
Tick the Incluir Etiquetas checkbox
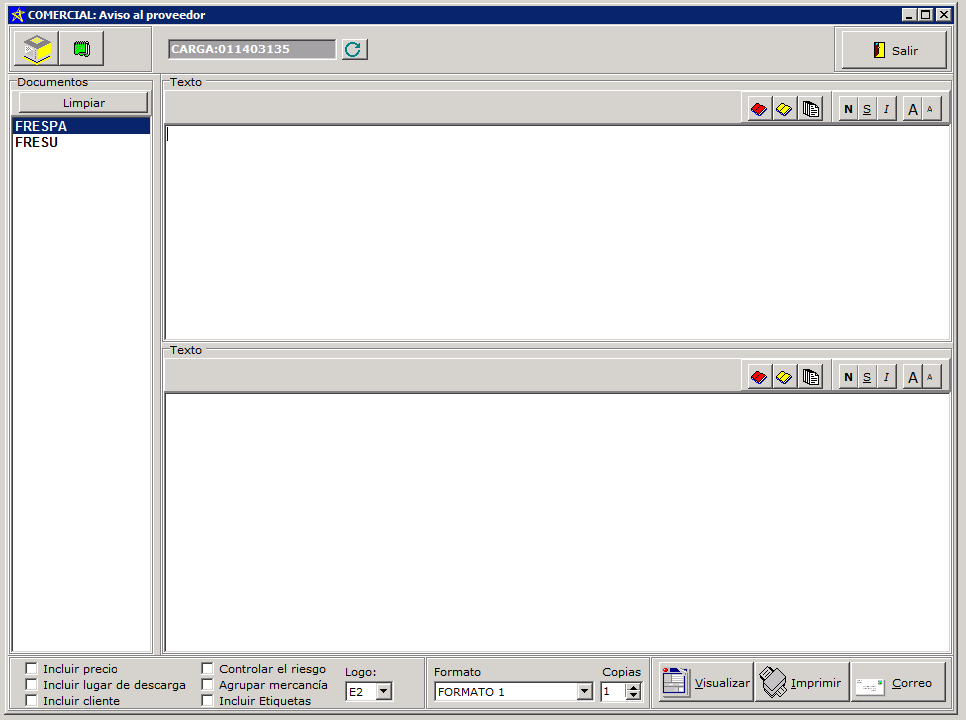[208, 701]
